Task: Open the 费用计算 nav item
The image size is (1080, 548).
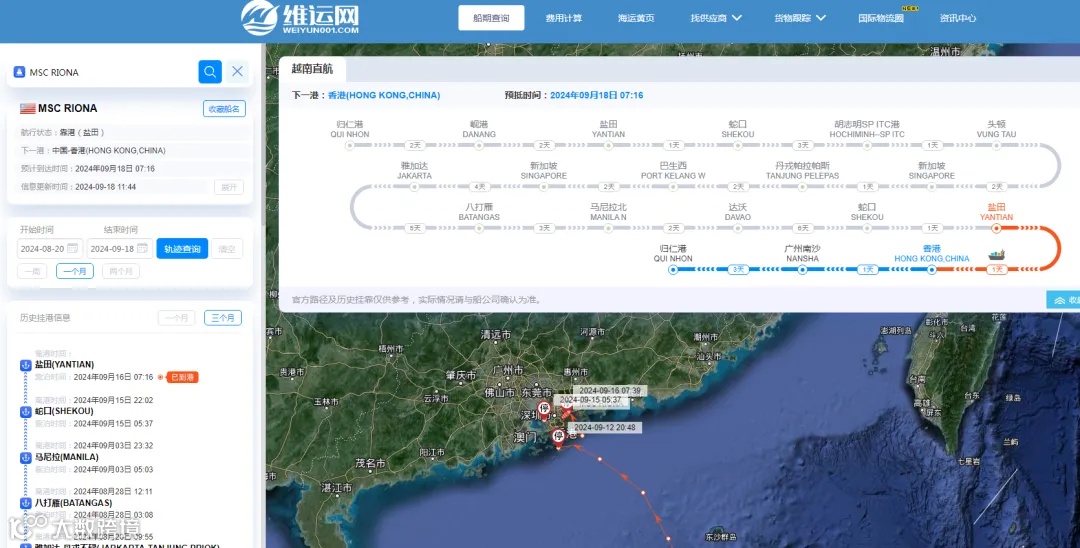Action: [563, 19]
